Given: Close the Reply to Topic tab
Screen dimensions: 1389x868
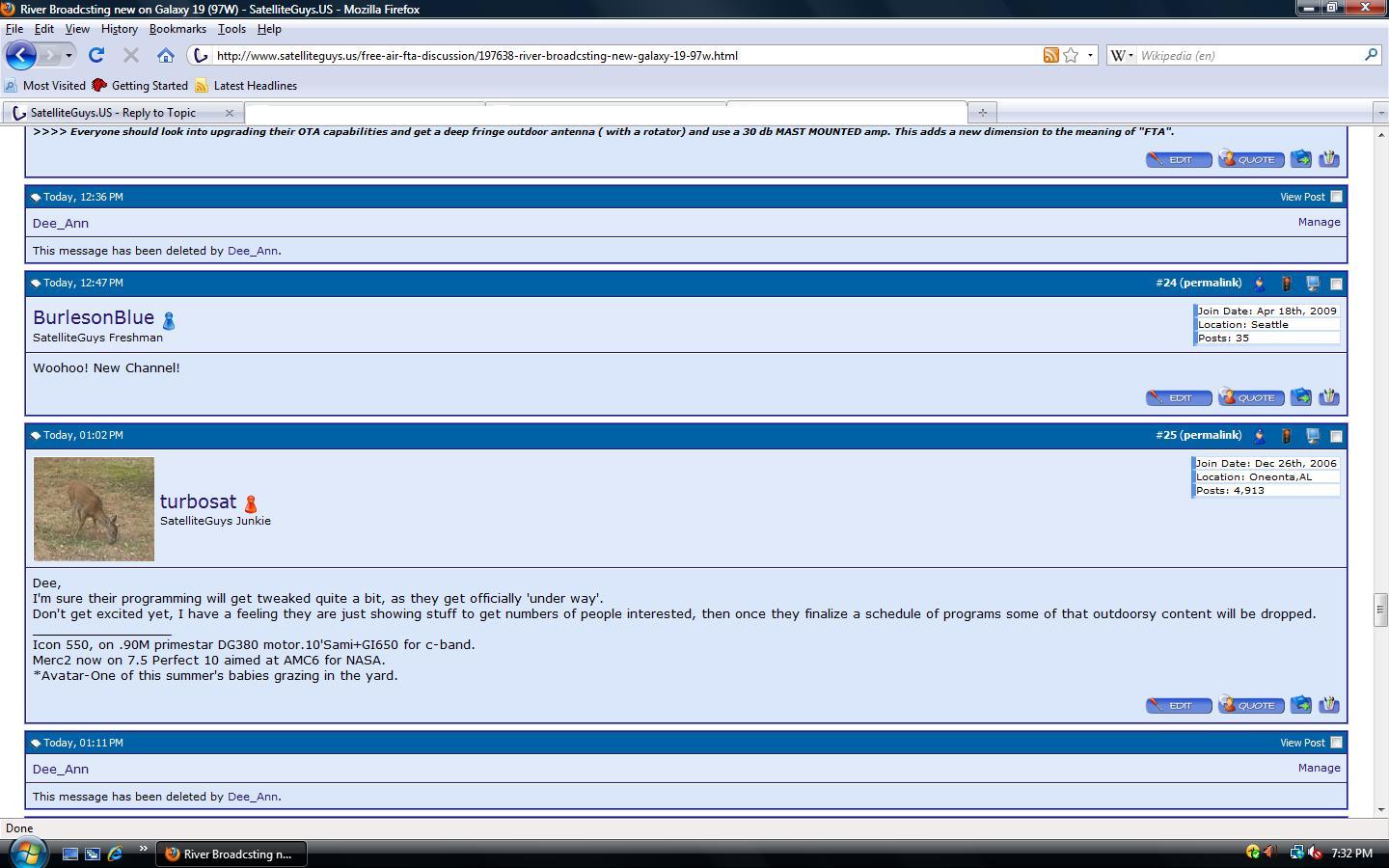Looking at the screenshot, I should pos(230,113).
